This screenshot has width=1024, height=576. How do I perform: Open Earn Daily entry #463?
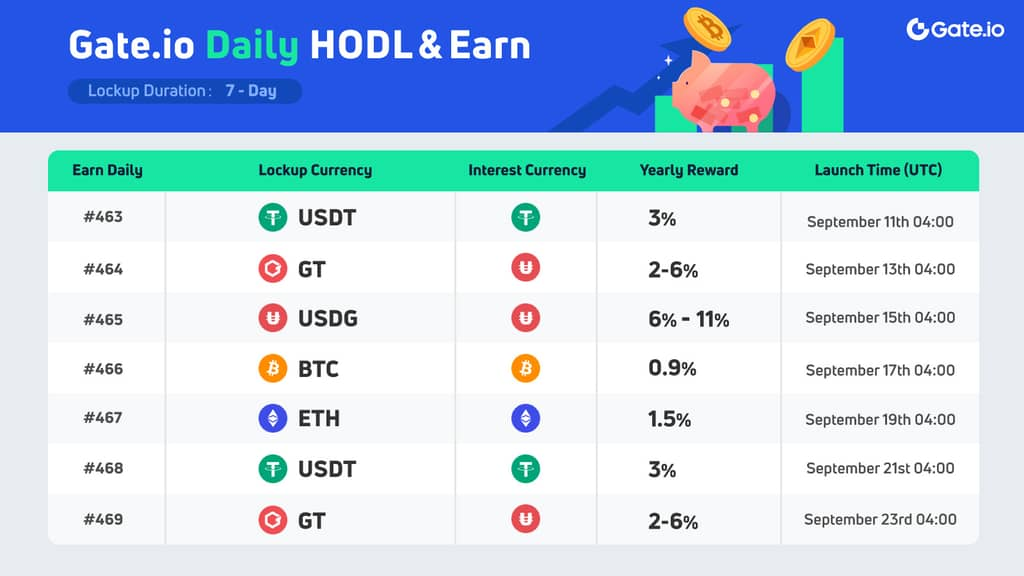[104, 217]
